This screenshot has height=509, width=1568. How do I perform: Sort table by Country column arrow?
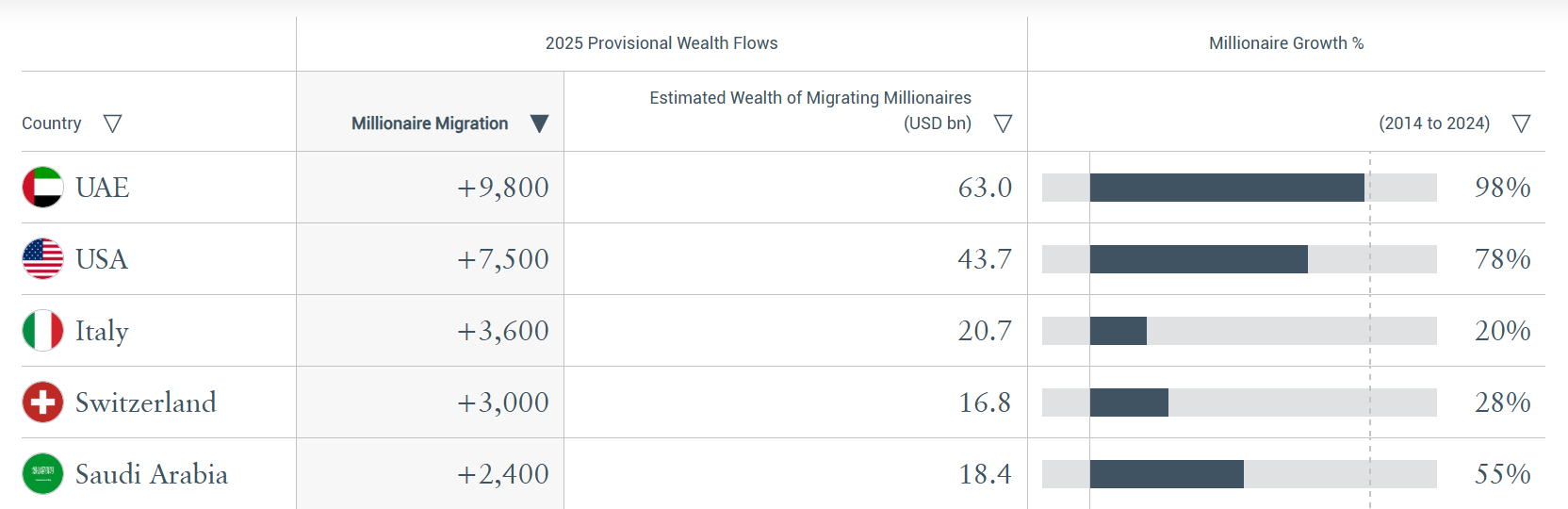click(112, 123)
